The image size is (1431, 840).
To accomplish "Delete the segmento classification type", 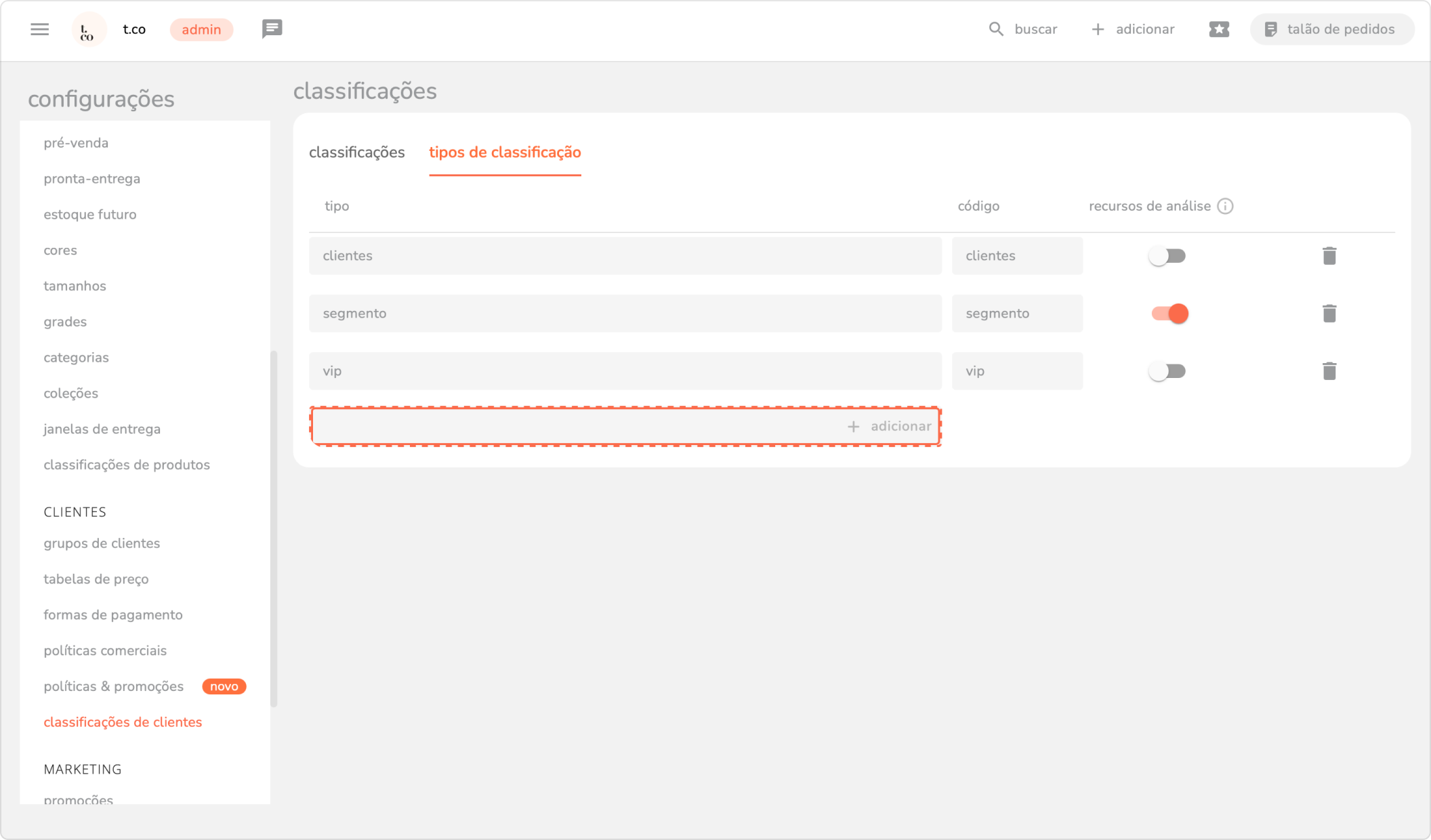I will (x=1329, y=314).
